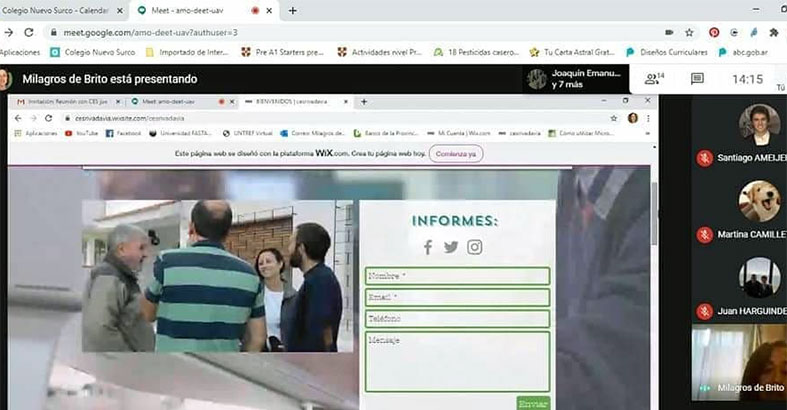Screen dimensions: 787x410
Task: Reload the Google Meet page
Action: click(29, 33)
